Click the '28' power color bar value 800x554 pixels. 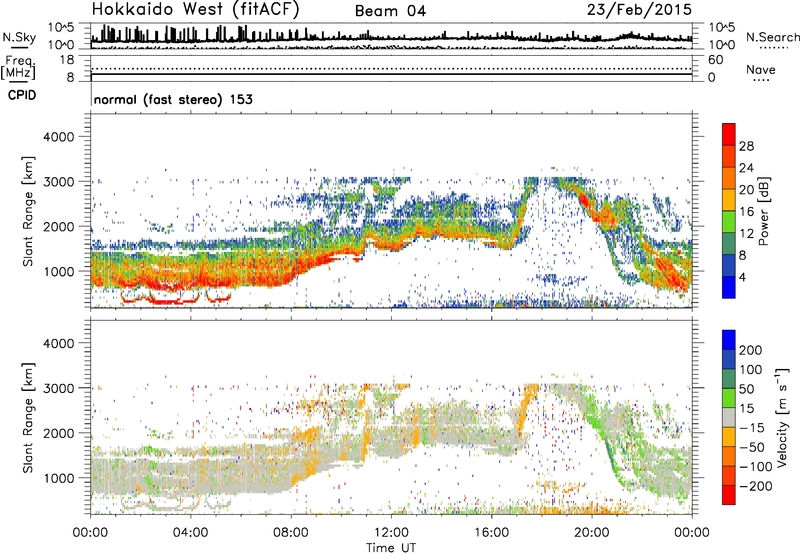pyautogui.click(x=746, y=146)
